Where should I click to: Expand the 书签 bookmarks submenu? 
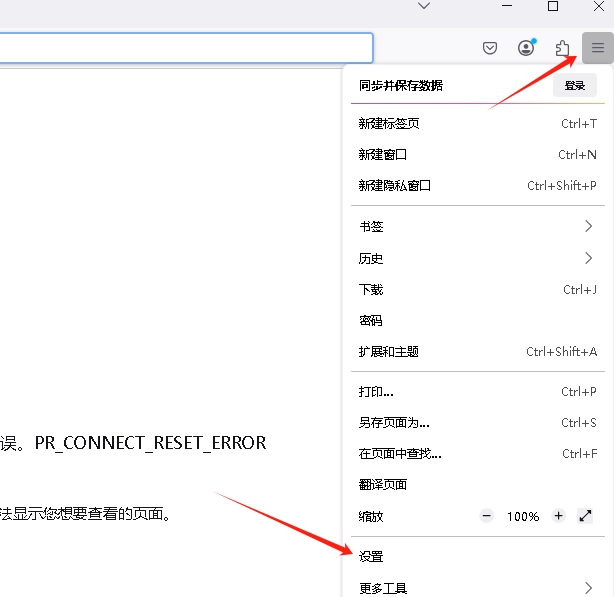[x=478, y=226]
